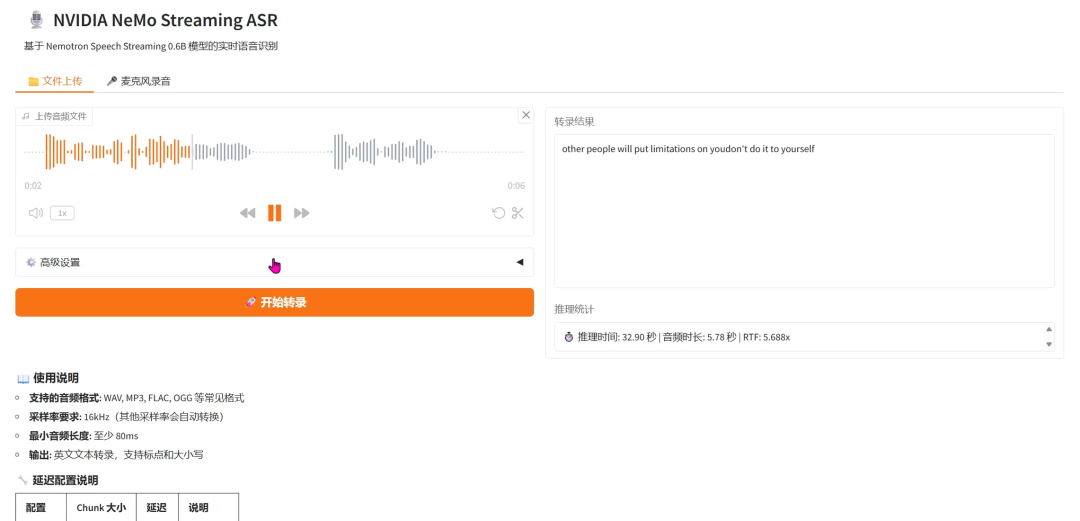Step the 推理统计 box scrollbar up
Viewport: 1080px width, 521px height.
1049,329
